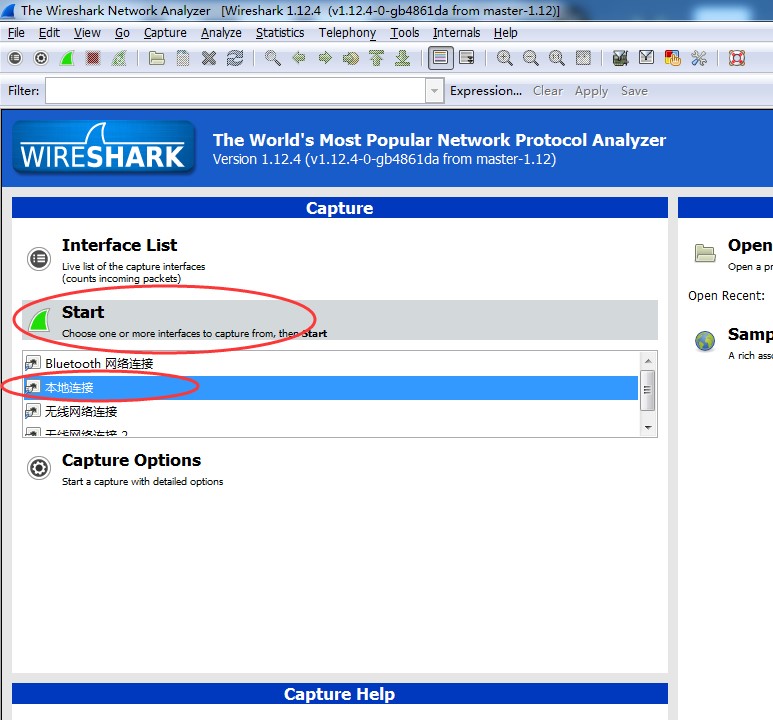This screenshot has height=720, width=773.
Task: Open the Capture menu
Action: click(165, 33)
